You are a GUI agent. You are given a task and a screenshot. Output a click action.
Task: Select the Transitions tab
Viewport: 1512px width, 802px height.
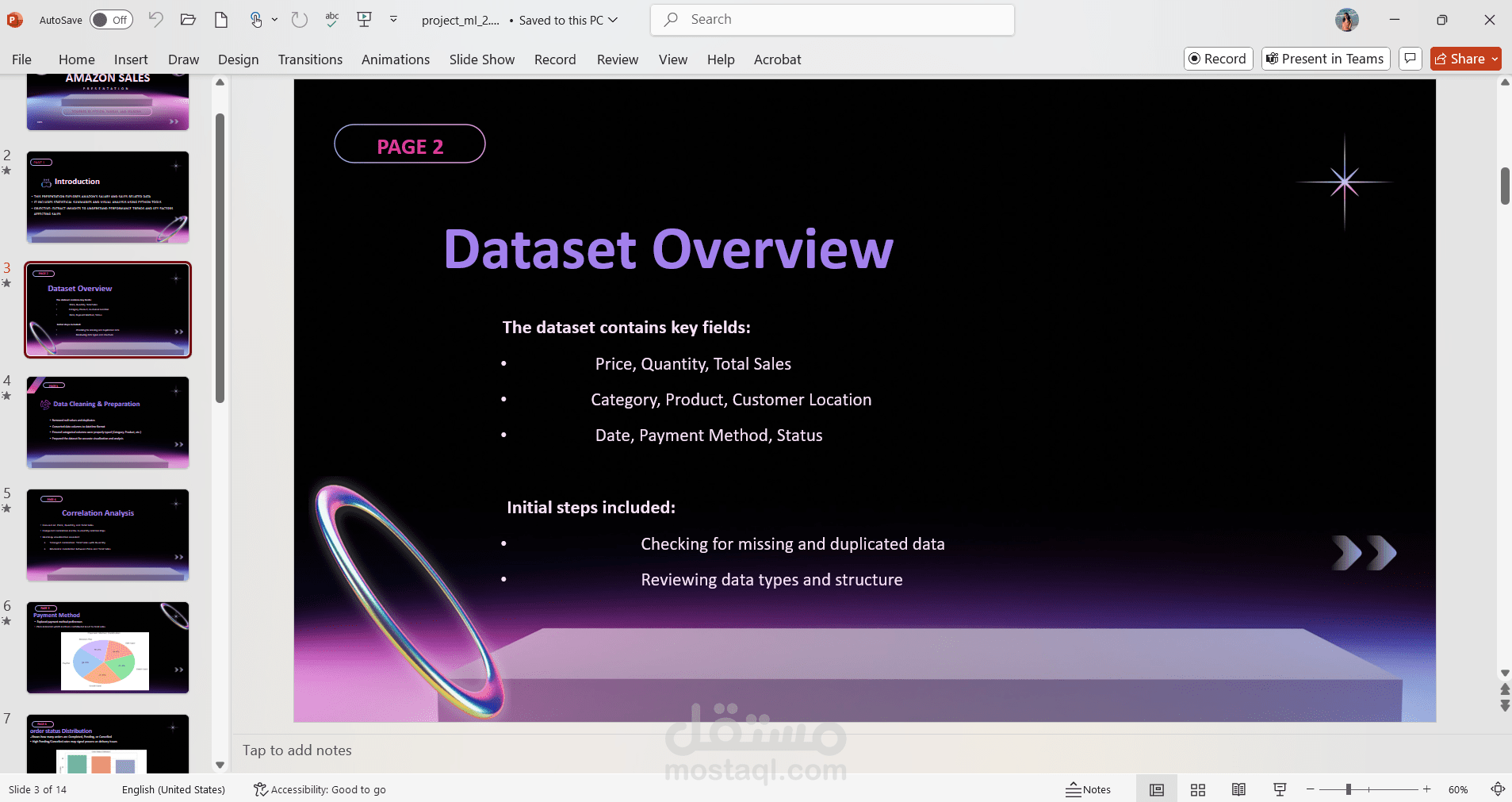point(310,59)
